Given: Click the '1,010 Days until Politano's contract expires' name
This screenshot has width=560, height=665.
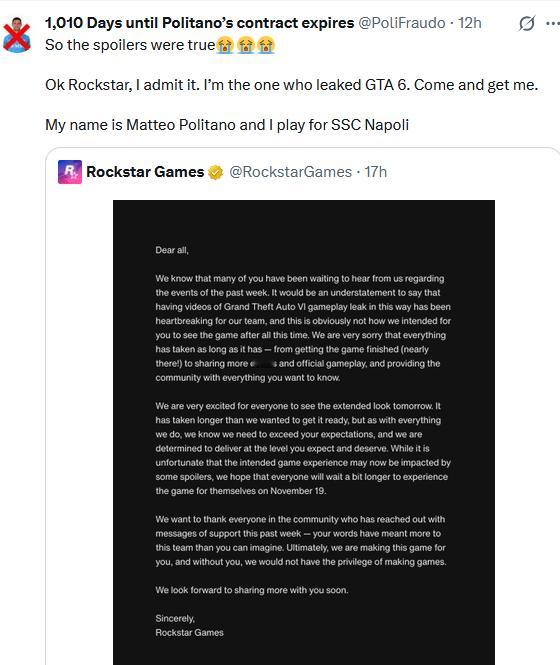Looking at the screenshot, I should pyautogui.click(x=199, y=23).
